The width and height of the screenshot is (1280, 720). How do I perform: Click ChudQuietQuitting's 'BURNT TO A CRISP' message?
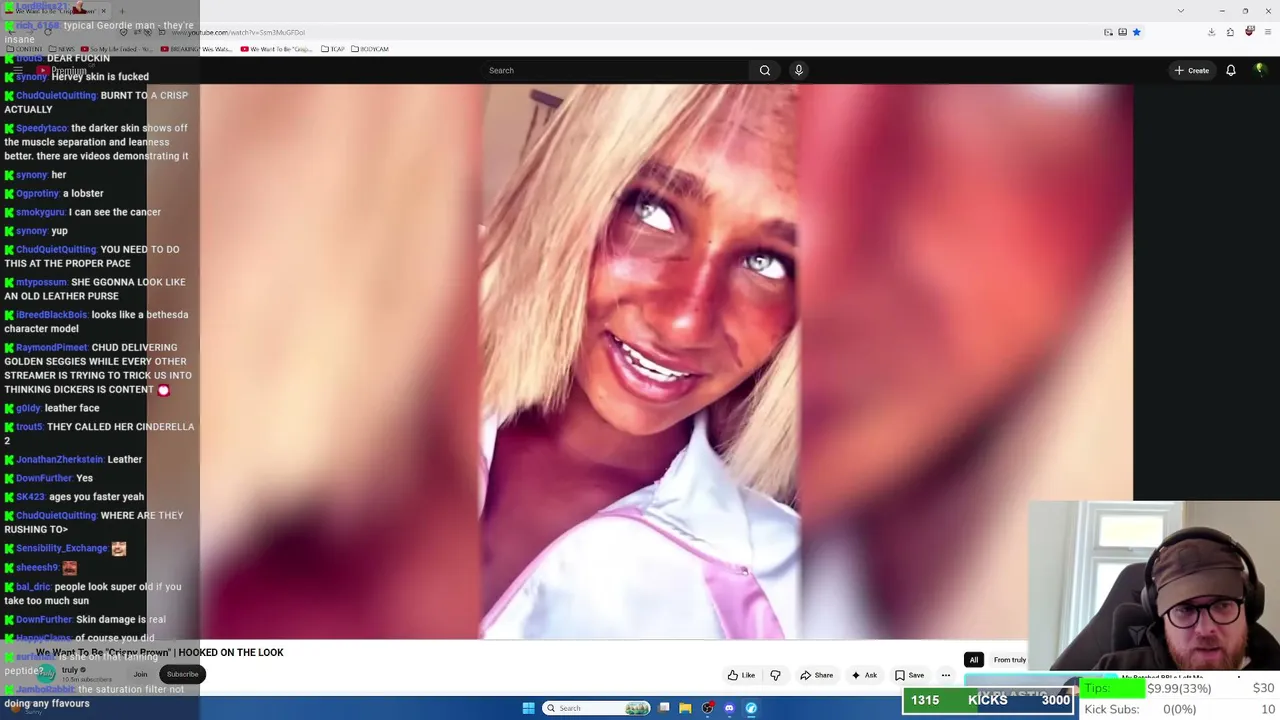(96, 102)
